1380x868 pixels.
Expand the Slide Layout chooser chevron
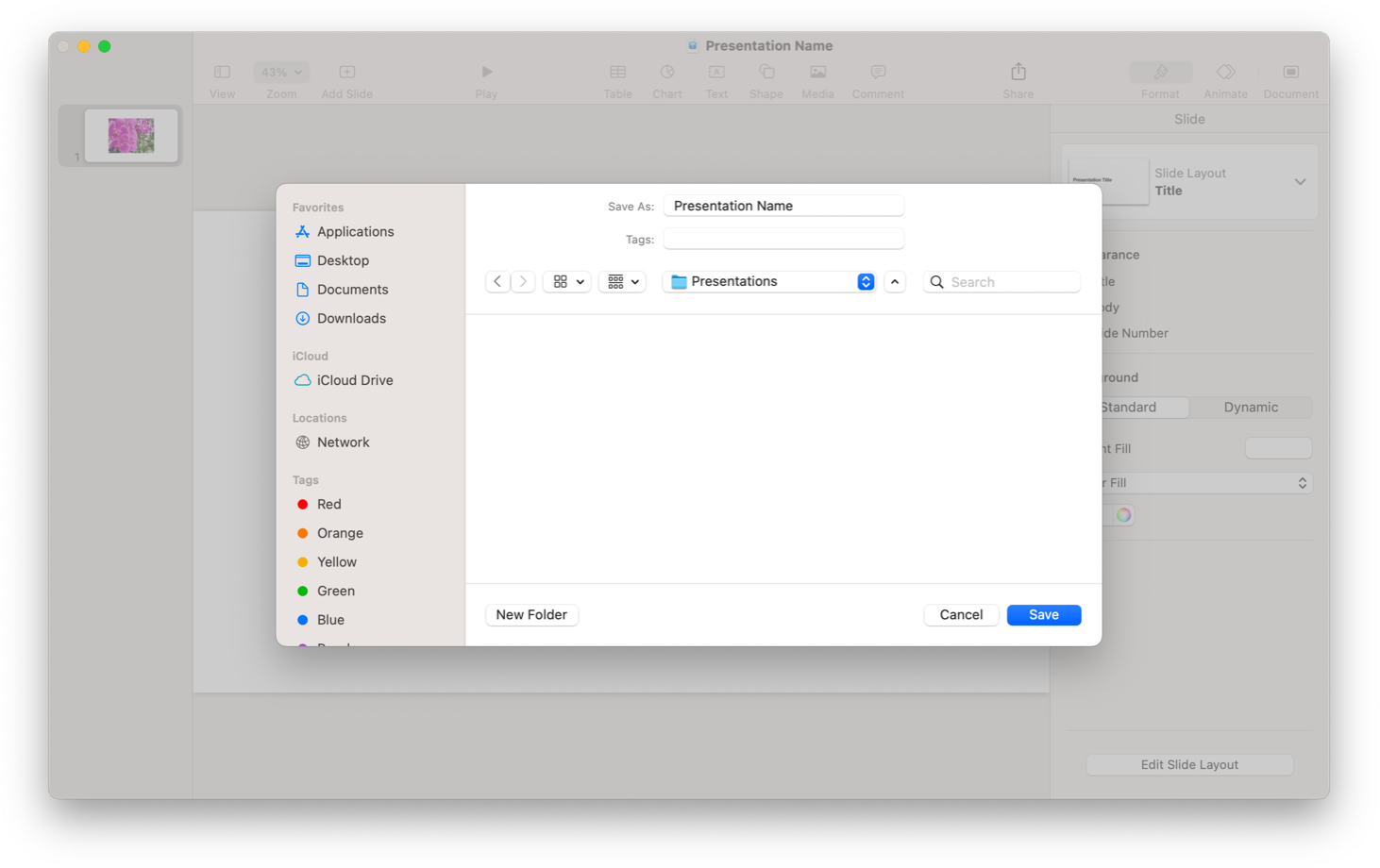pyautogui.click(x=1300, y=182)
